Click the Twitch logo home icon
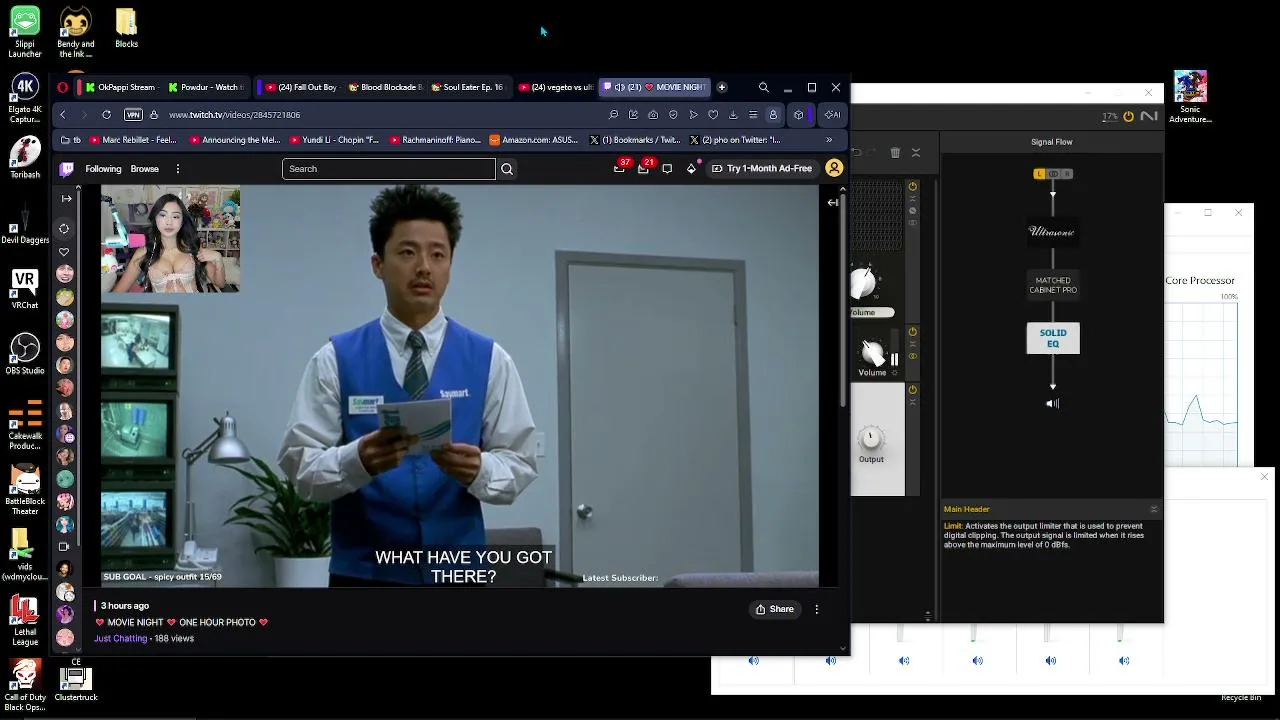 67,169
